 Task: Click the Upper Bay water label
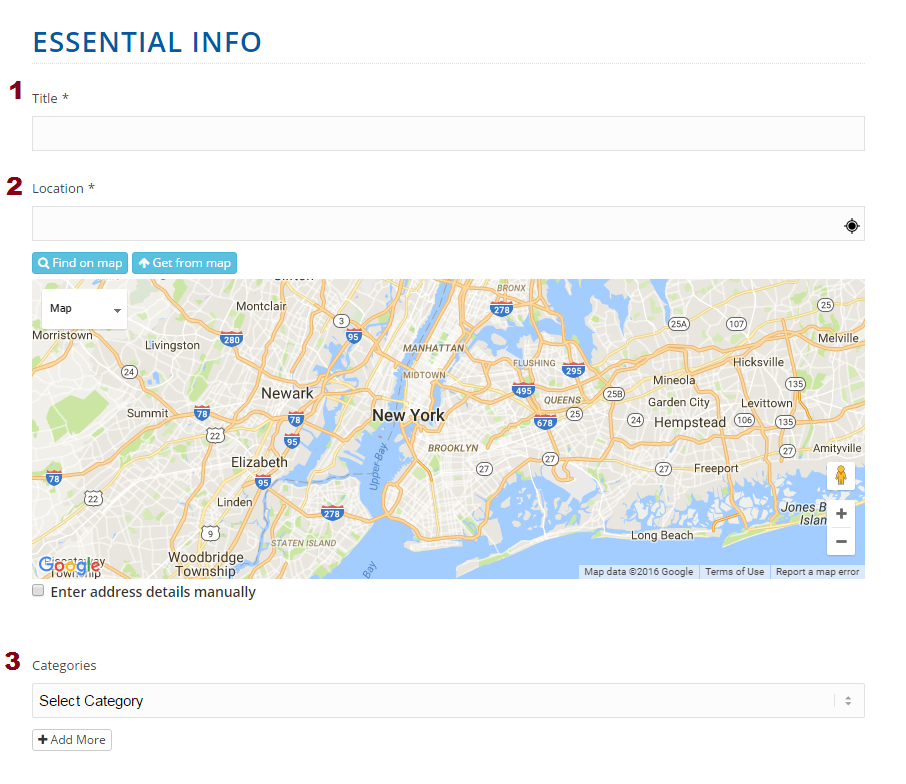(x=378, y=467)
